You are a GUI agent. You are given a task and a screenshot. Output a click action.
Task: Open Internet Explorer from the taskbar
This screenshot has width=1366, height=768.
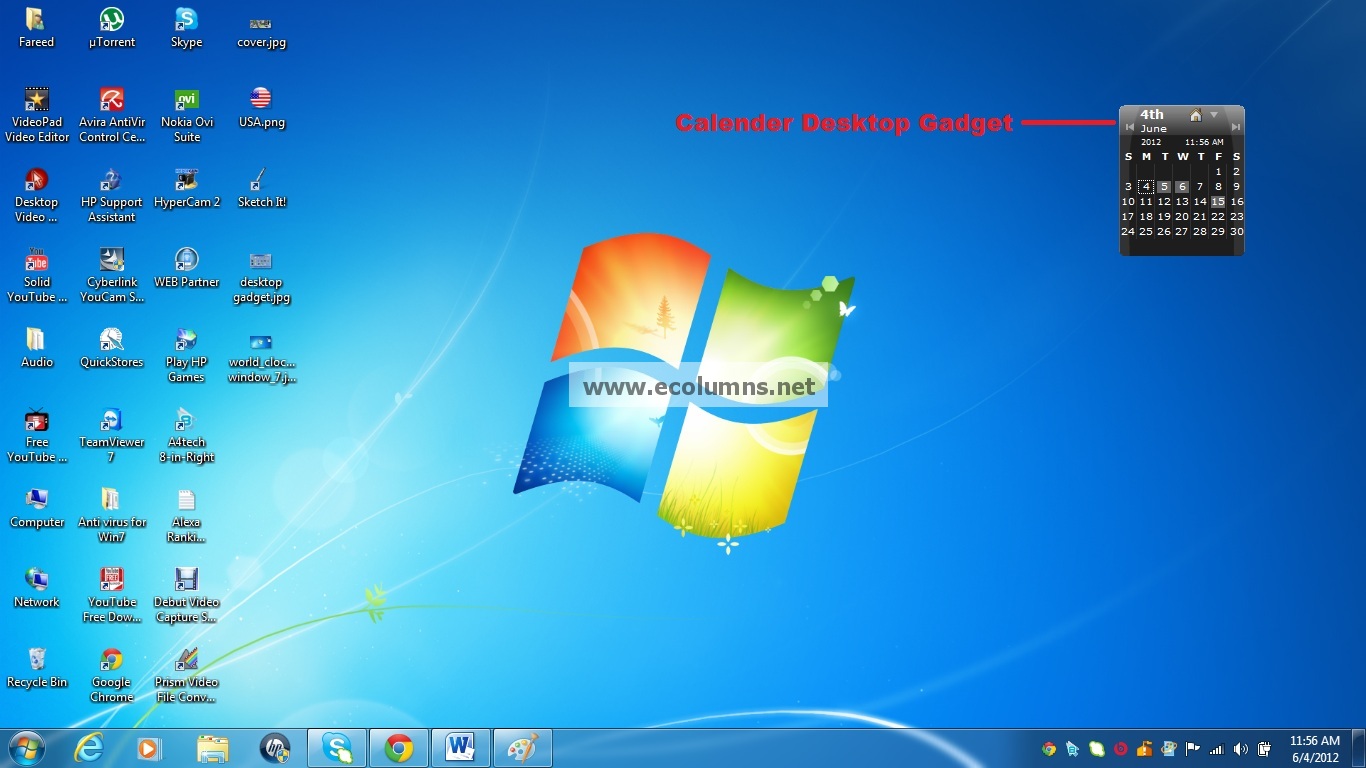[x=87, y=747]
